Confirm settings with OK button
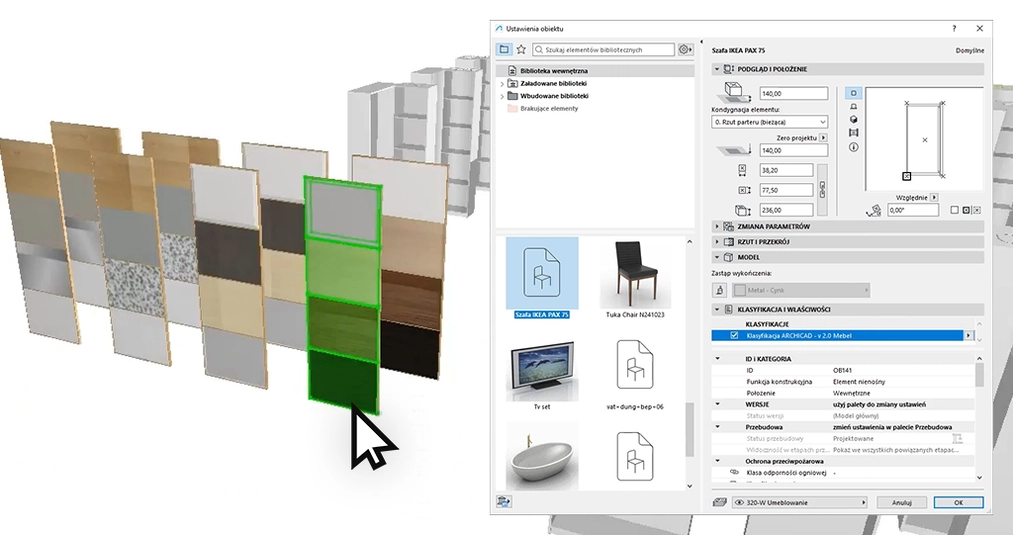Image resolution: width=1013 pixels, height=535 pixels. [x=957, y=502]
